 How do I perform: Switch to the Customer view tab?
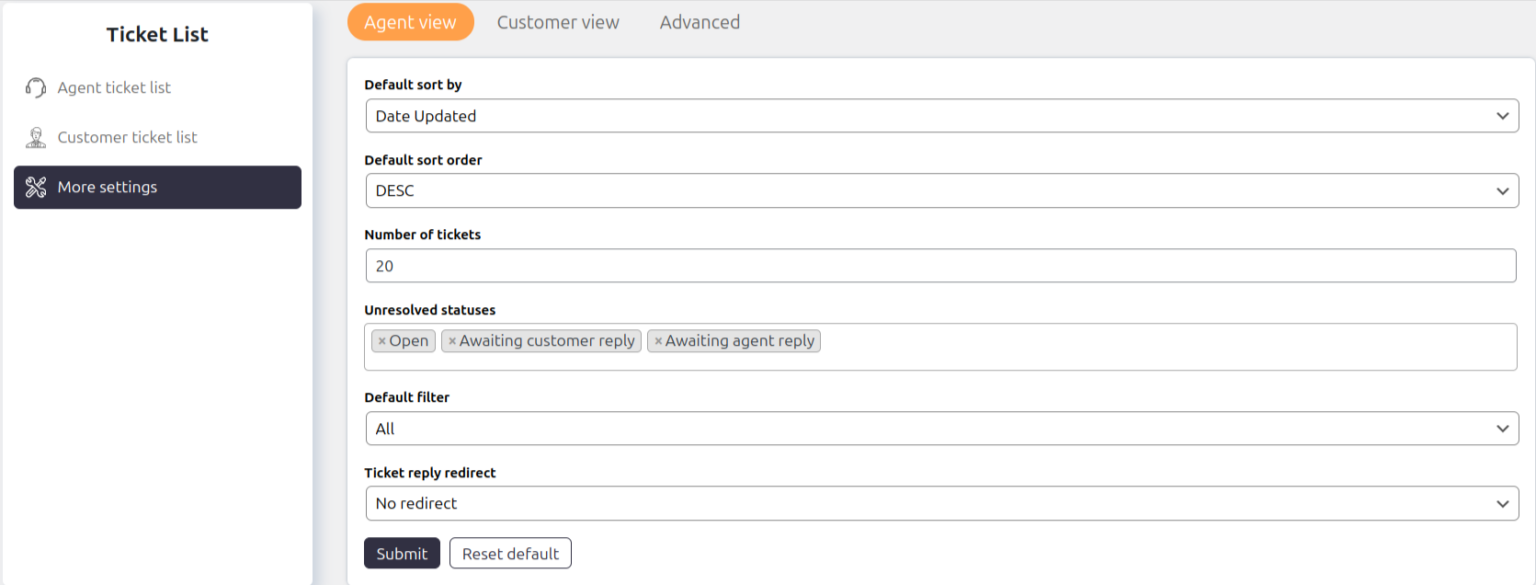coord(558,21)
